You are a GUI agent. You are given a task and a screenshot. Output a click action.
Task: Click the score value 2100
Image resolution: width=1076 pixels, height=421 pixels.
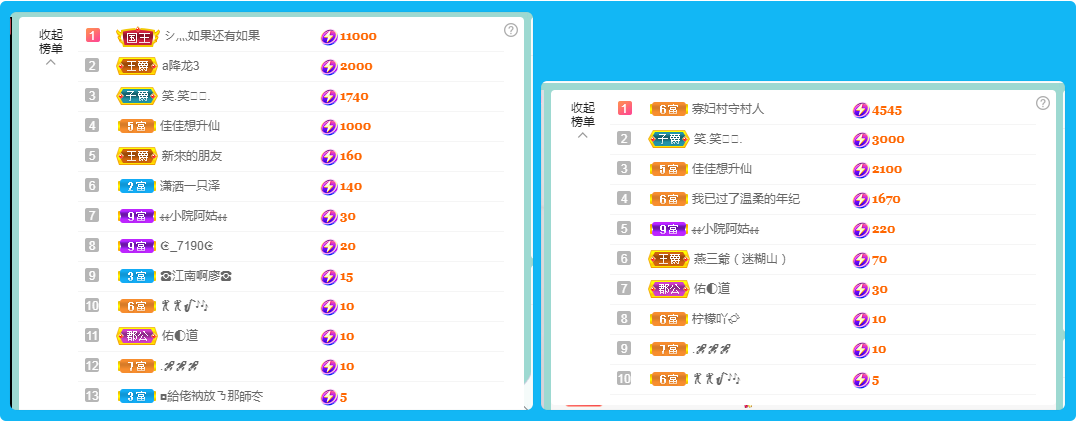click(887, 169)
